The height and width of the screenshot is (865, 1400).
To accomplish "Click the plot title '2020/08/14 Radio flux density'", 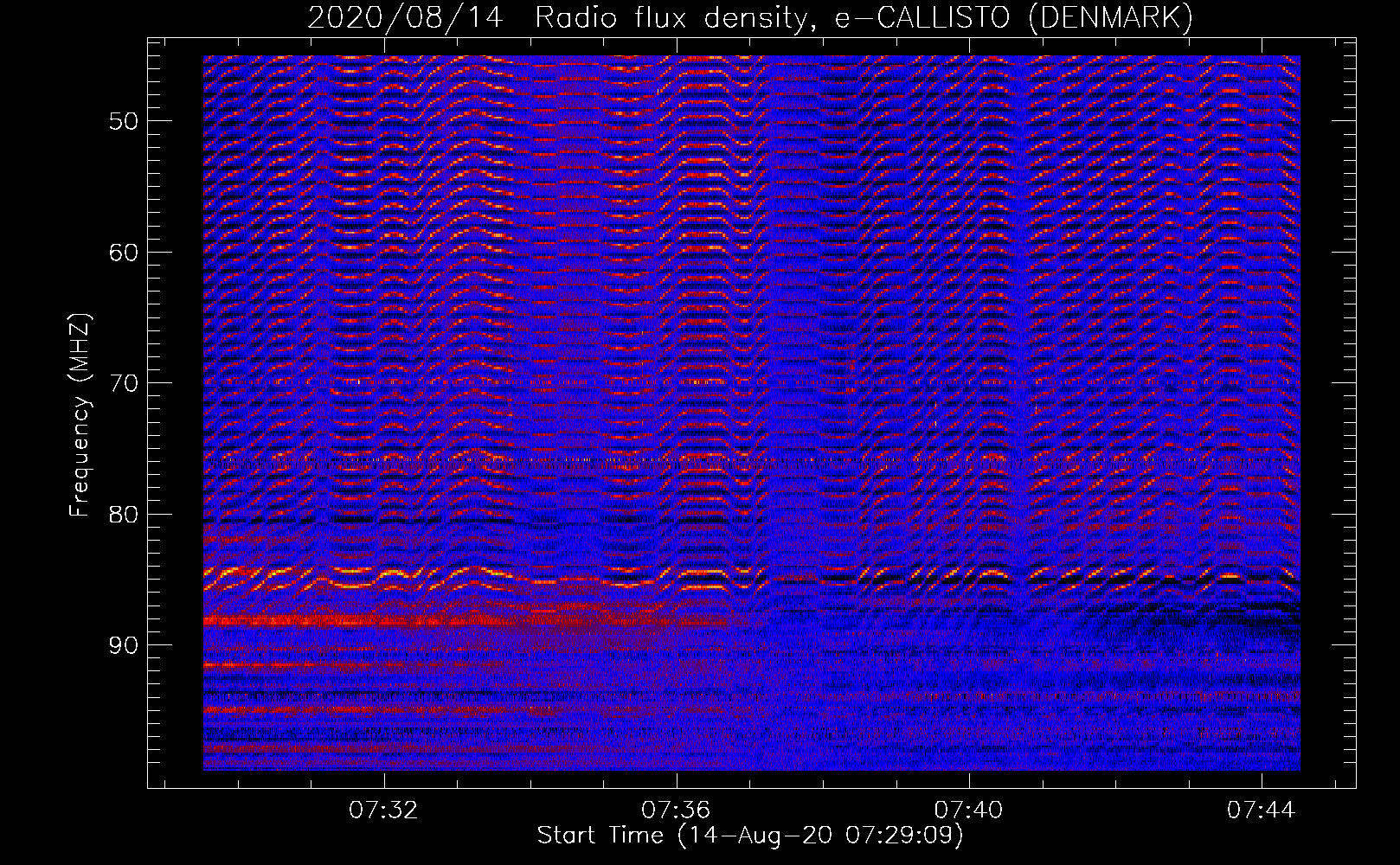I will [x=751, y=17].
